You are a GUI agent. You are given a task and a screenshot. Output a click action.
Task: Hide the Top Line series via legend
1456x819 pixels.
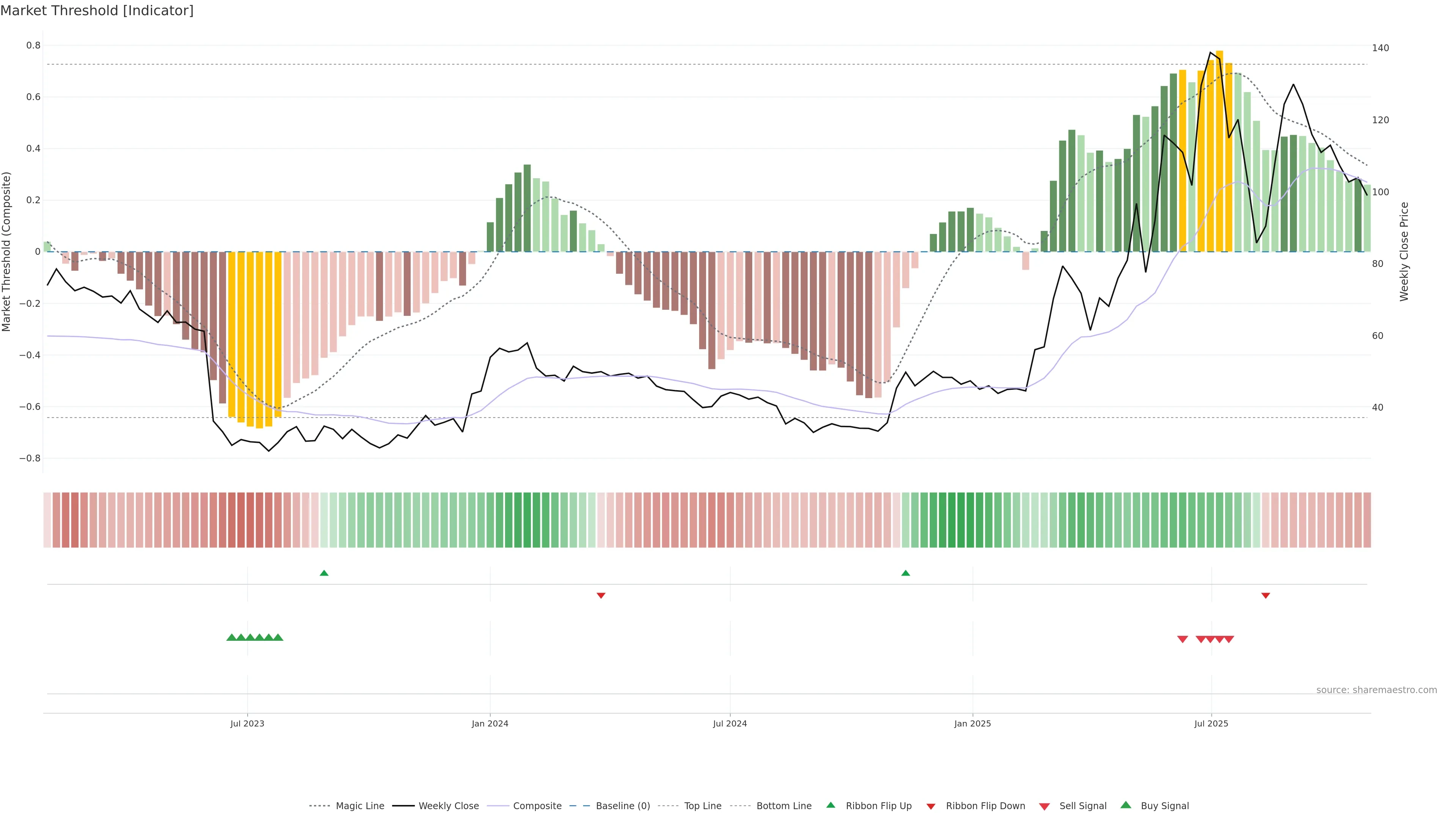coord(703,806)
